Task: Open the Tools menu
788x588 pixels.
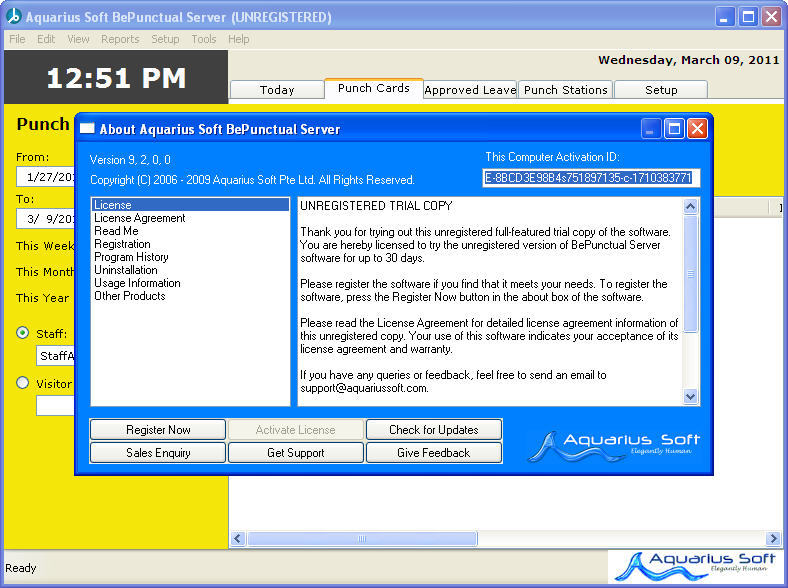Action: (x=204, y=39)
